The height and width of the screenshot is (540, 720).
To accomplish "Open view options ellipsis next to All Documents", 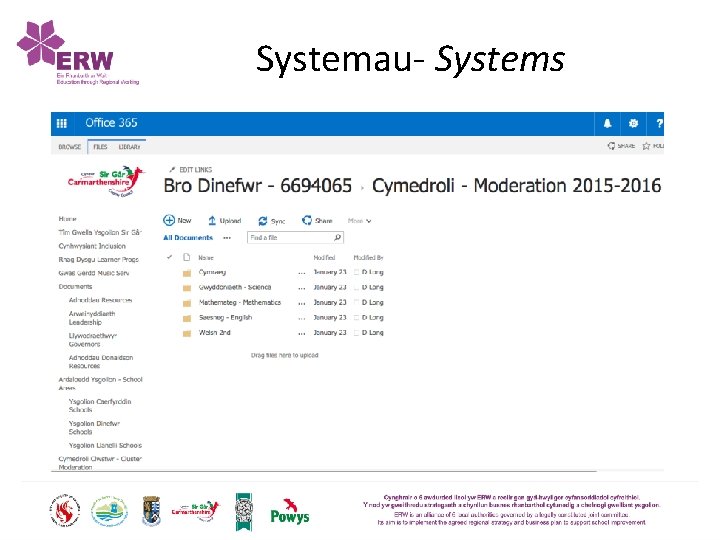I will pos(227,238).
